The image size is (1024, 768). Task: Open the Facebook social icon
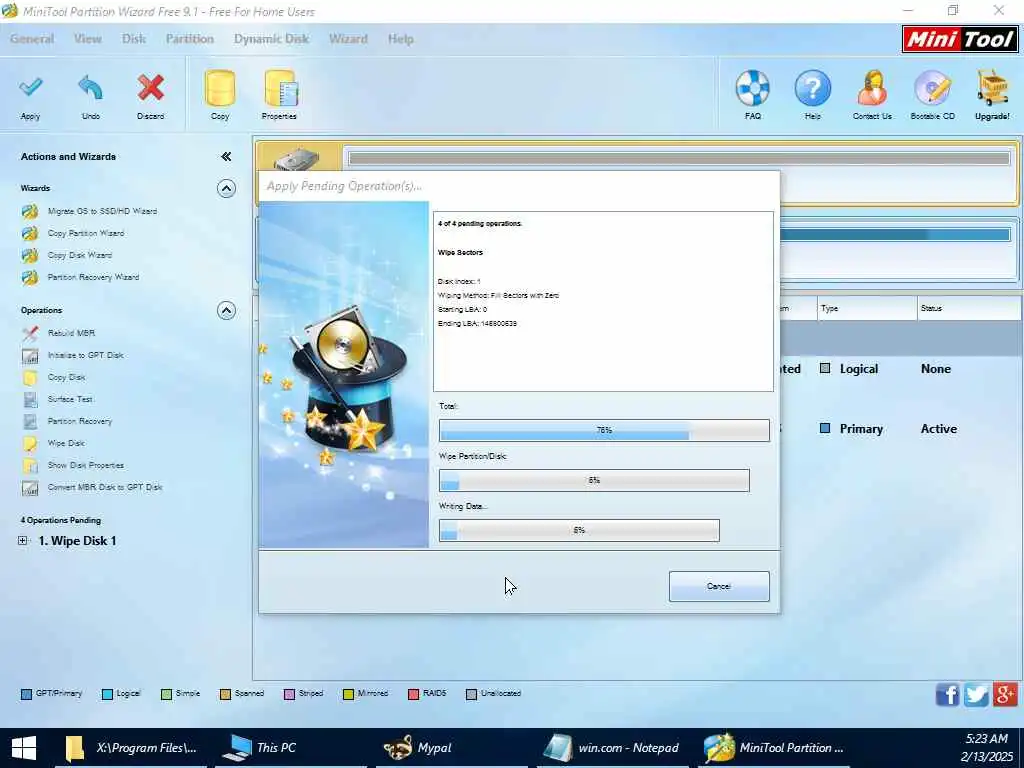947,694
